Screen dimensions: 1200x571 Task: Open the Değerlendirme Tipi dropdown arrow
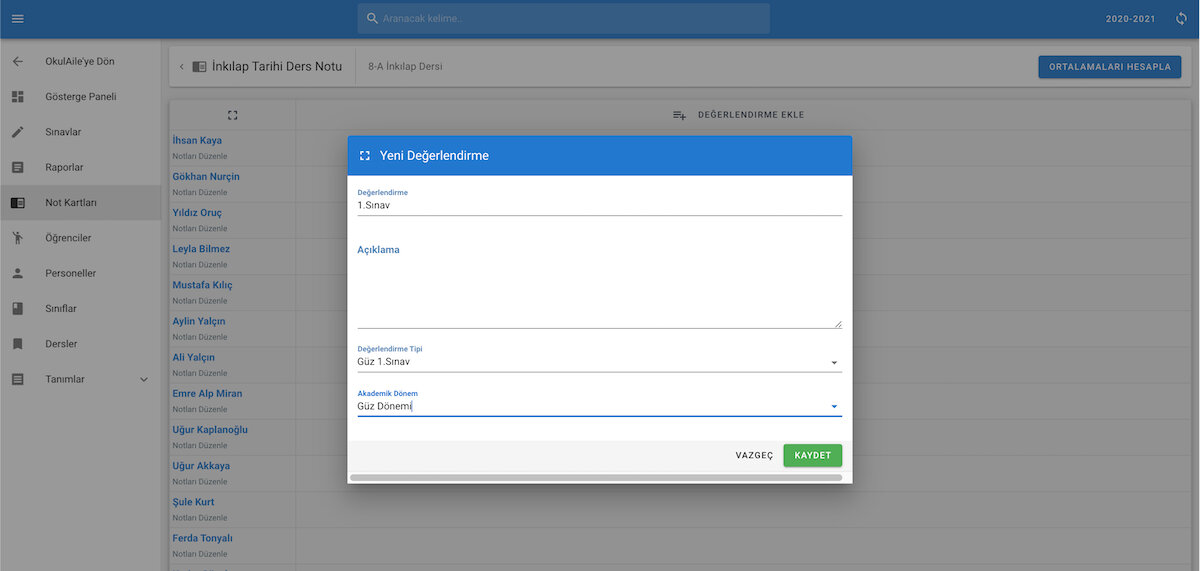click(x=834, y=363)
